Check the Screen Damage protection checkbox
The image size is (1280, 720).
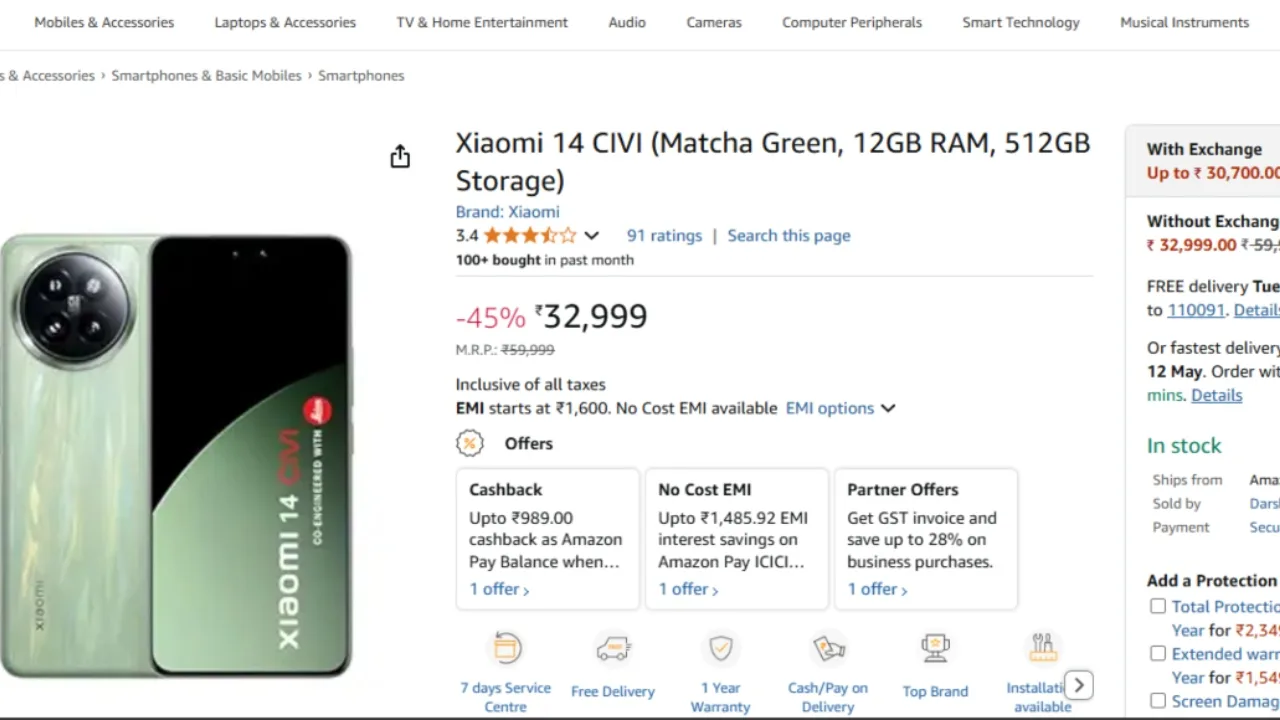click(1158, 701)
